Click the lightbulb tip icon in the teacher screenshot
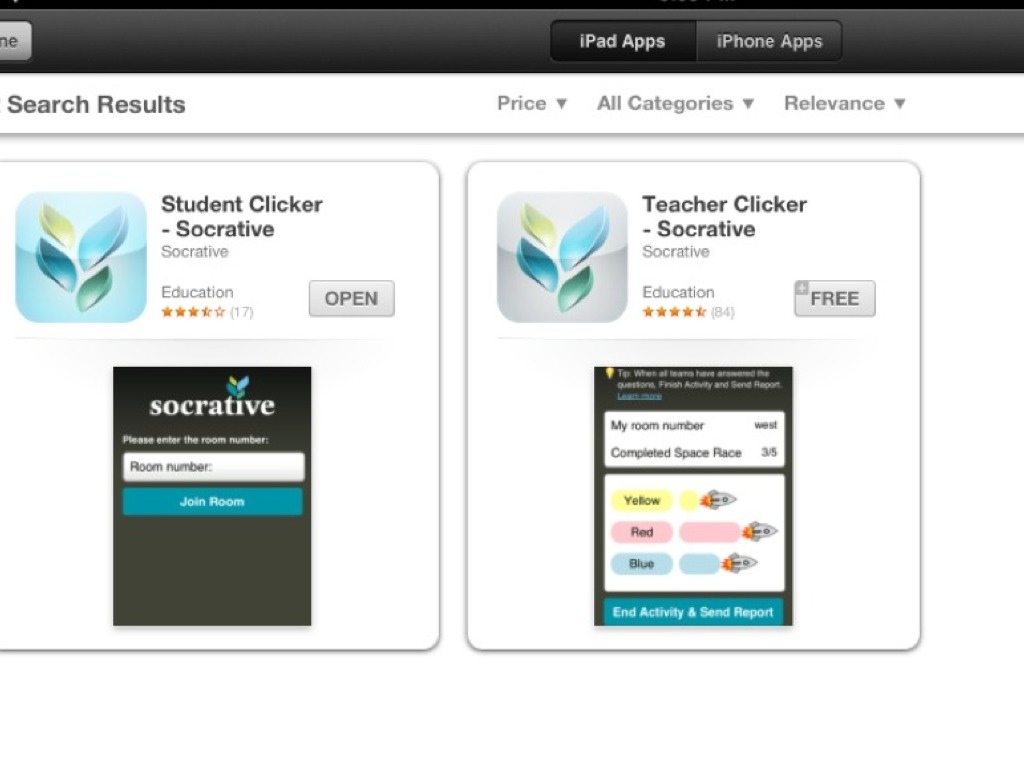 point(609,373)
